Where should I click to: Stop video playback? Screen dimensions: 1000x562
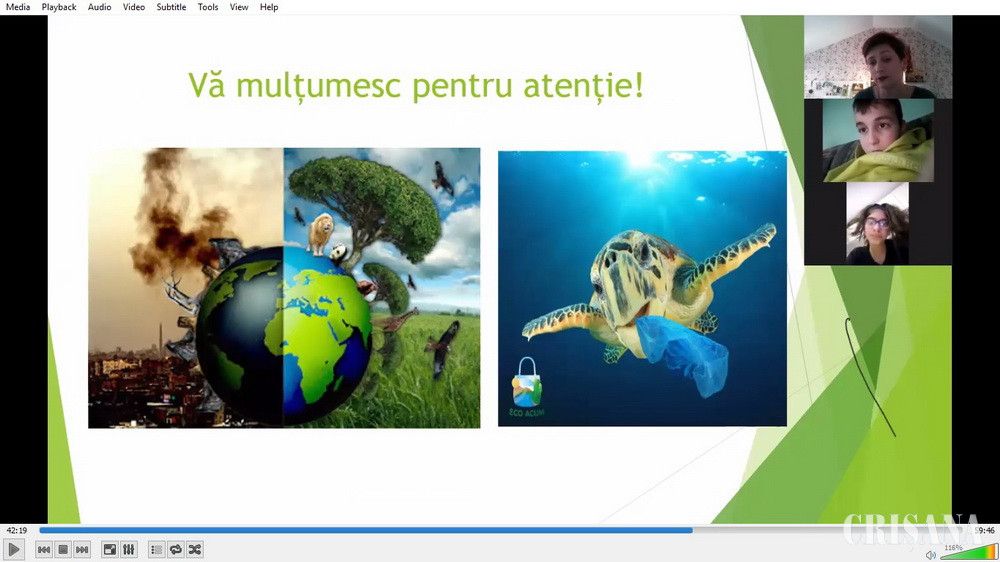pos(63,549)
